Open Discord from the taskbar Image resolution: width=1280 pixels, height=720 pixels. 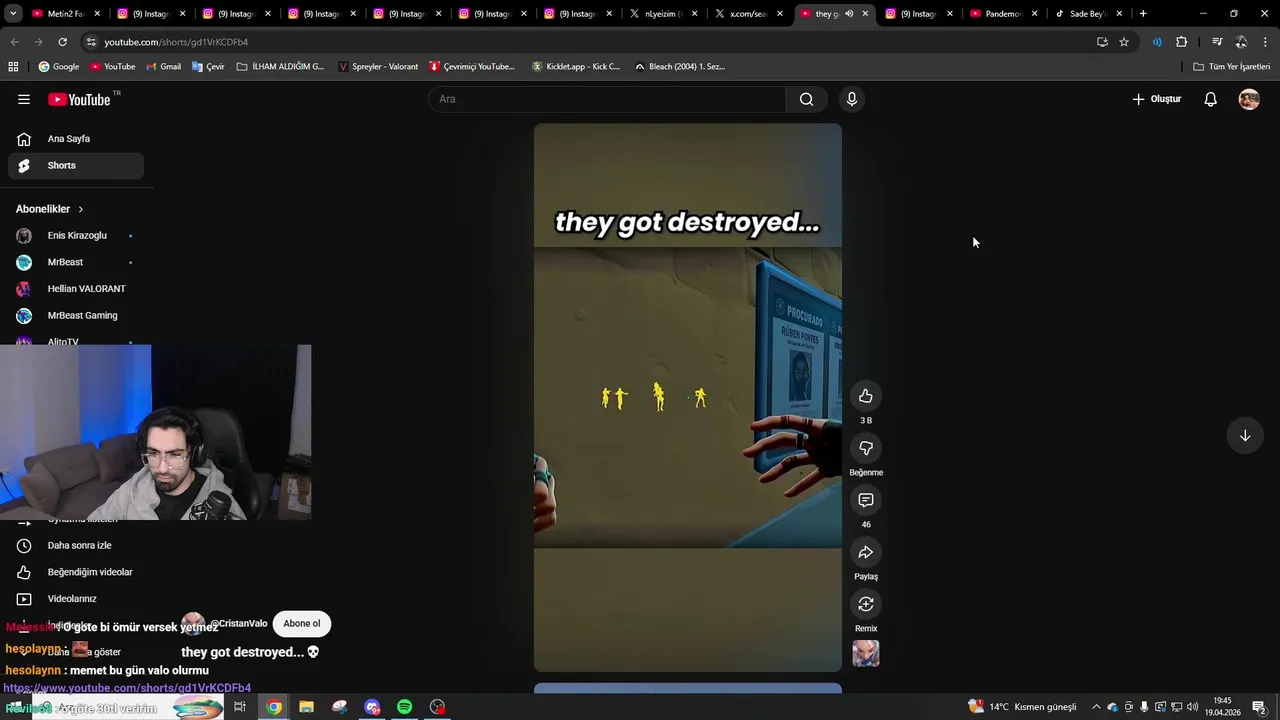point(372,707)
